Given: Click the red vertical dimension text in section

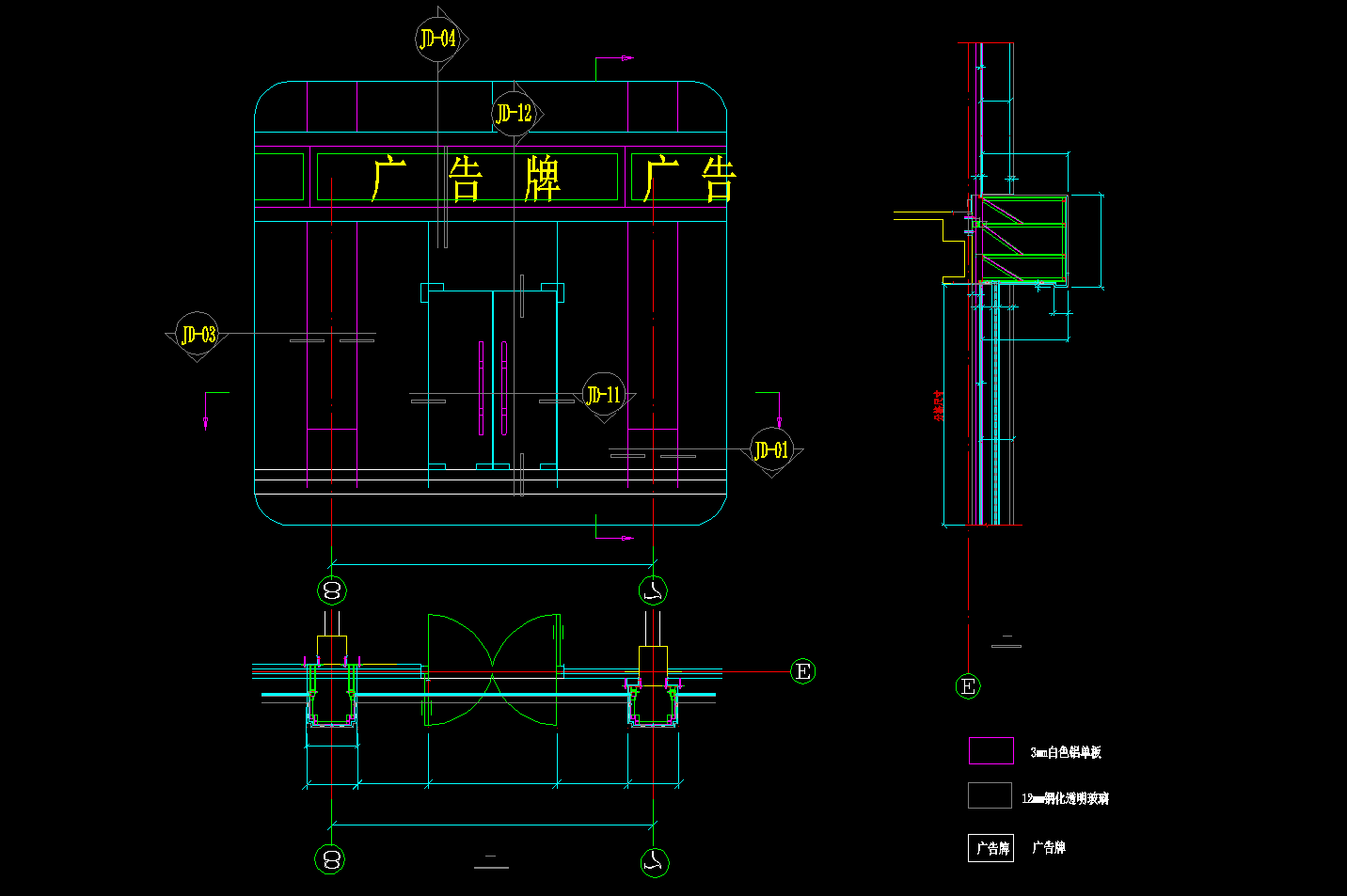Looking at the screenshot, I should [938, 405].
